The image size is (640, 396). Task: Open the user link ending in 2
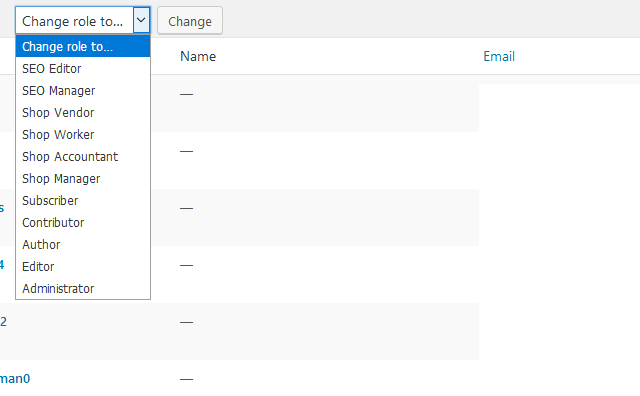(3, 322)
